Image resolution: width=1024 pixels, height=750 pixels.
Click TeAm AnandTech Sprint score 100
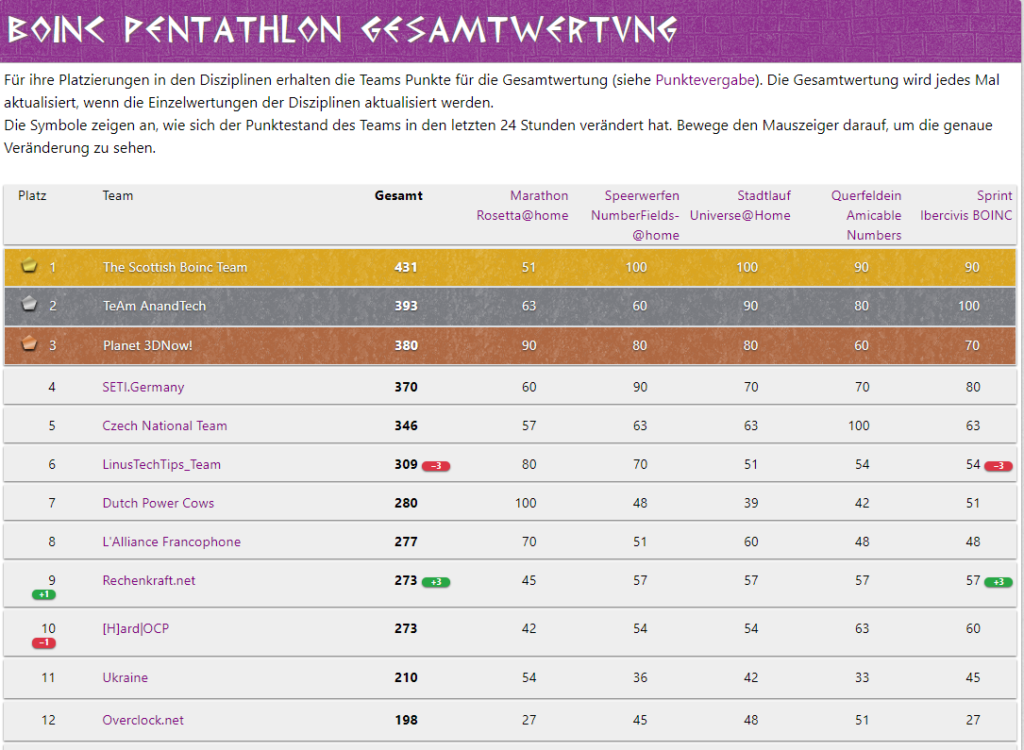point(969,306)
